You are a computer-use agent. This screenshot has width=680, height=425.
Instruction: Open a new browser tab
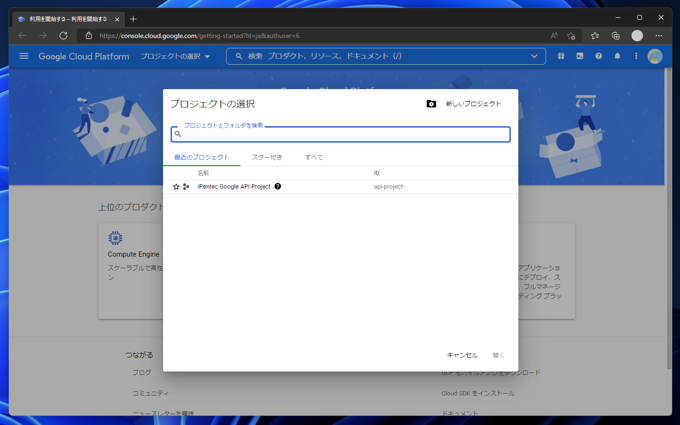point(133,19)
